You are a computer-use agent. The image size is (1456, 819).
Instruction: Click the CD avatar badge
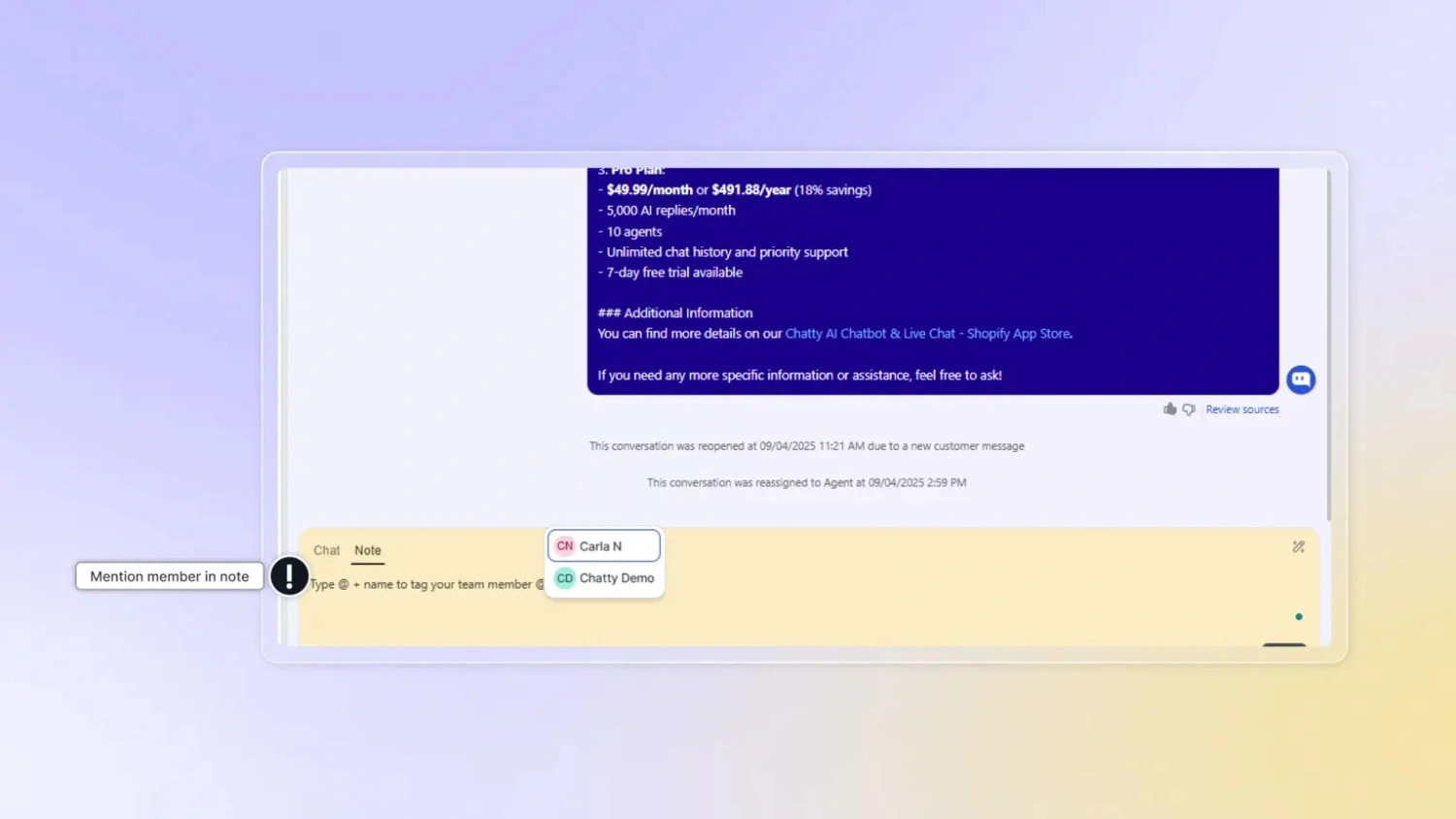(565, 578)
